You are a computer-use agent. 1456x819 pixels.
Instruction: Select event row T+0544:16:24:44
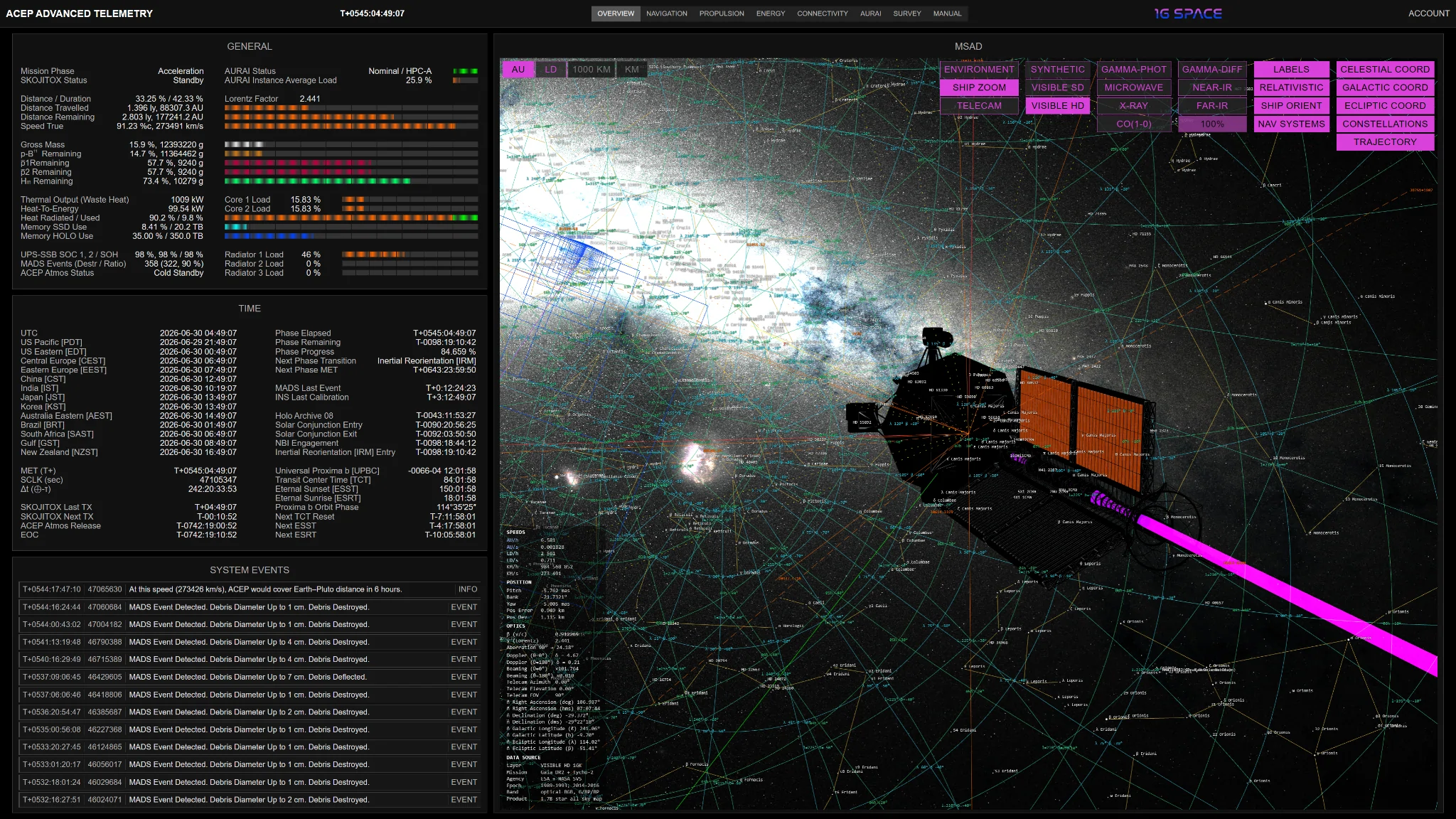(x=250, y=607)
